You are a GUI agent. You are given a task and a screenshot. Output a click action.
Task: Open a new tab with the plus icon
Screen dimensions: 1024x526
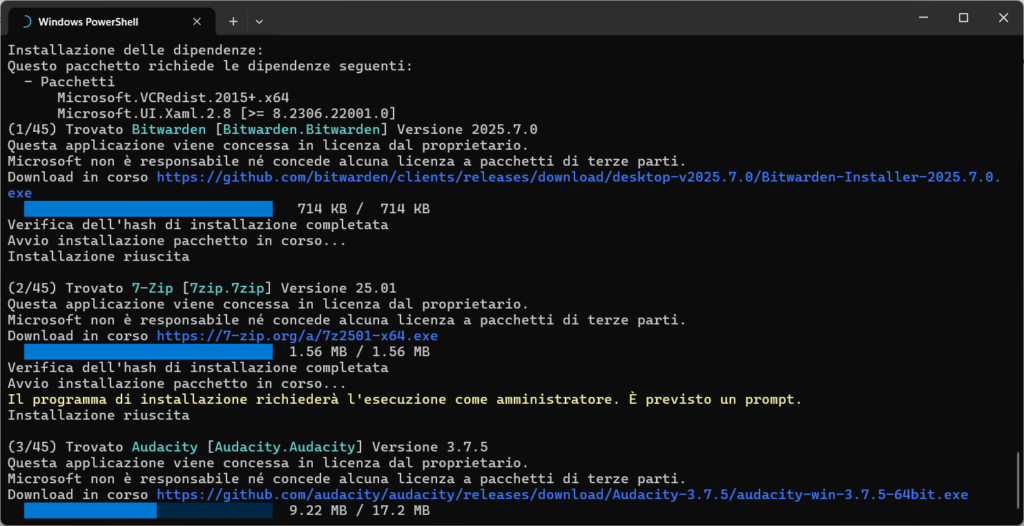pos(233,20)
